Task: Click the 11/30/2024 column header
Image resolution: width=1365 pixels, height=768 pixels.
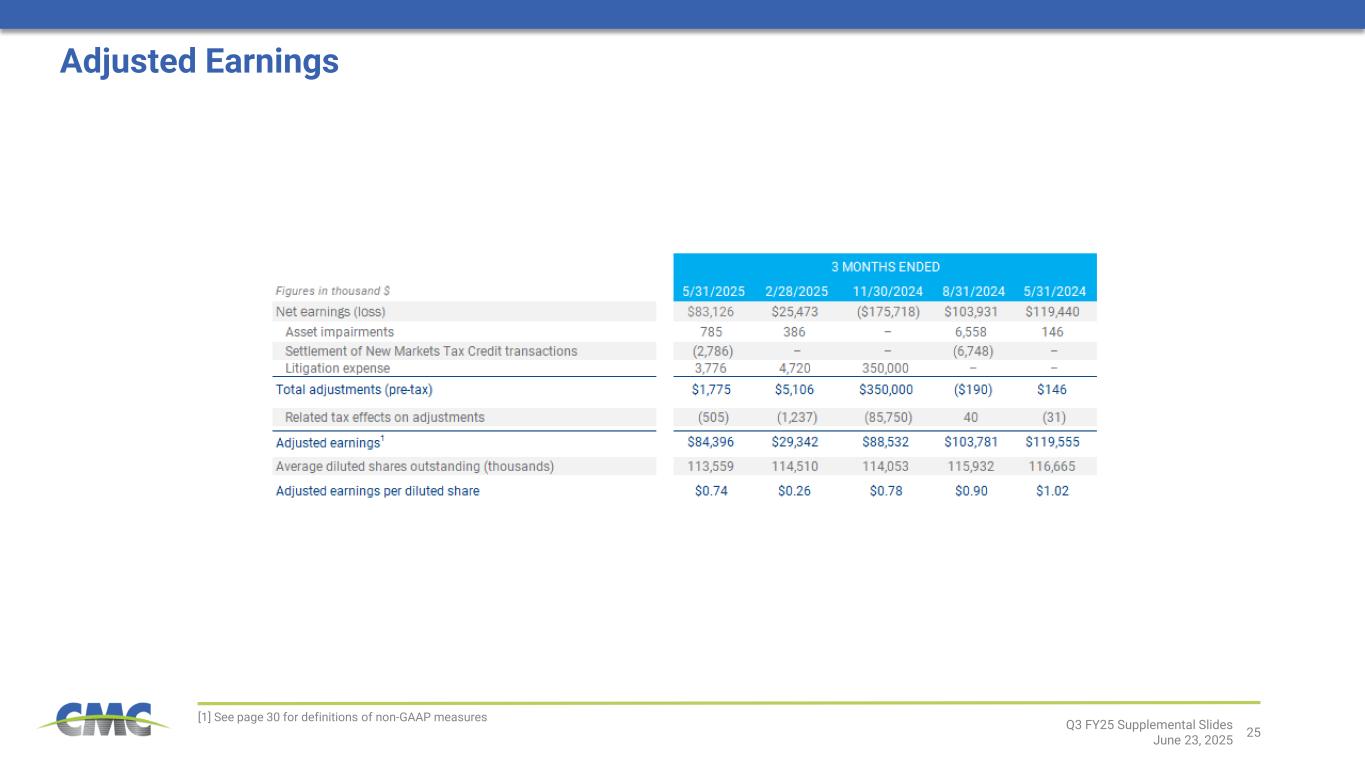Action: (x=886, y=292)
